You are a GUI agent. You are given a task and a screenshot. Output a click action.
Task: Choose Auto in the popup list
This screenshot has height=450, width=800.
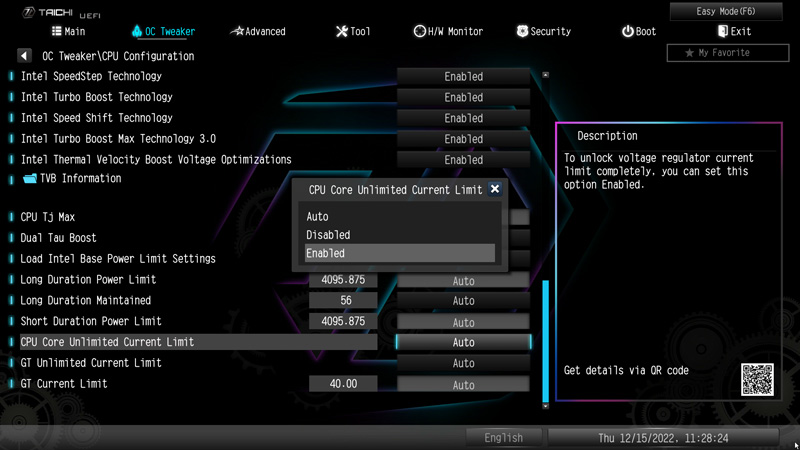click(399, 216)
